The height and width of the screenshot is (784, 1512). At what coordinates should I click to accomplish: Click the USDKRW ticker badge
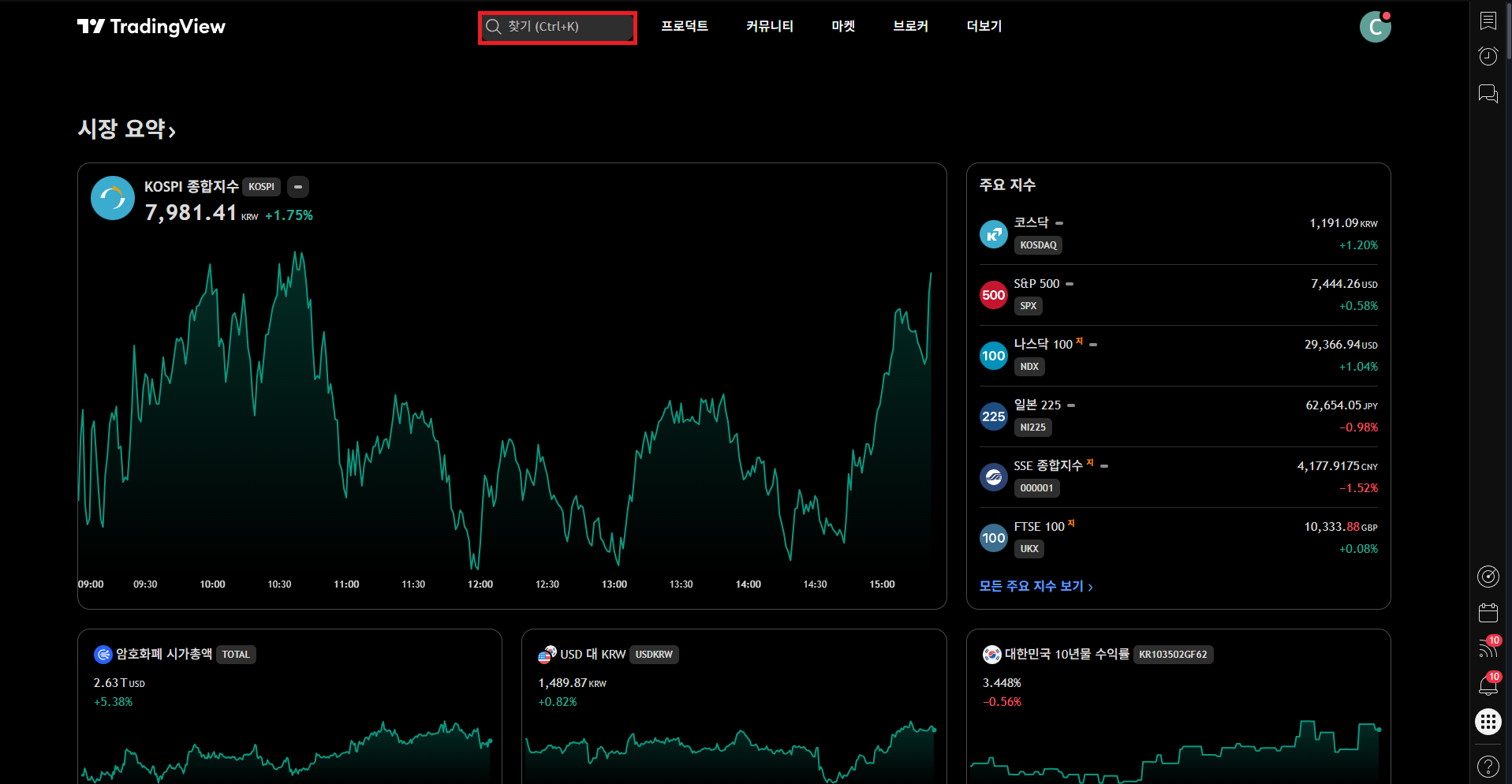click(x=654, y=655)
